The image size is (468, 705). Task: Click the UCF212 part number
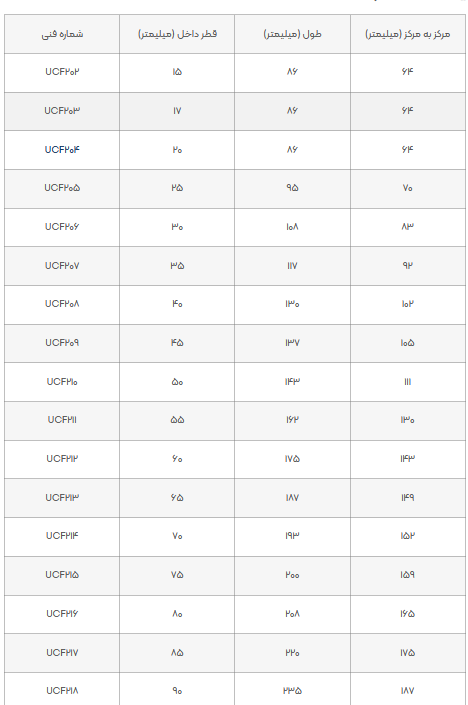point(62,459)
